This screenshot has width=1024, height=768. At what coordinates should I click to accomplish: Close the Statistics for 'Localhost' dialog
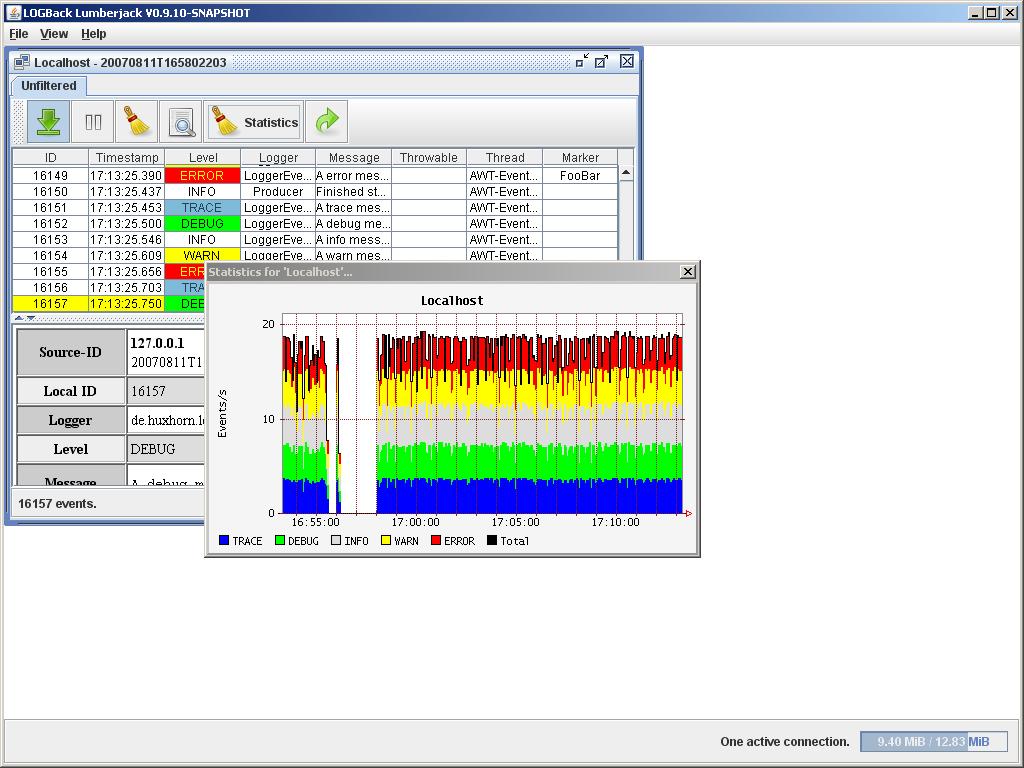[687, 272]
